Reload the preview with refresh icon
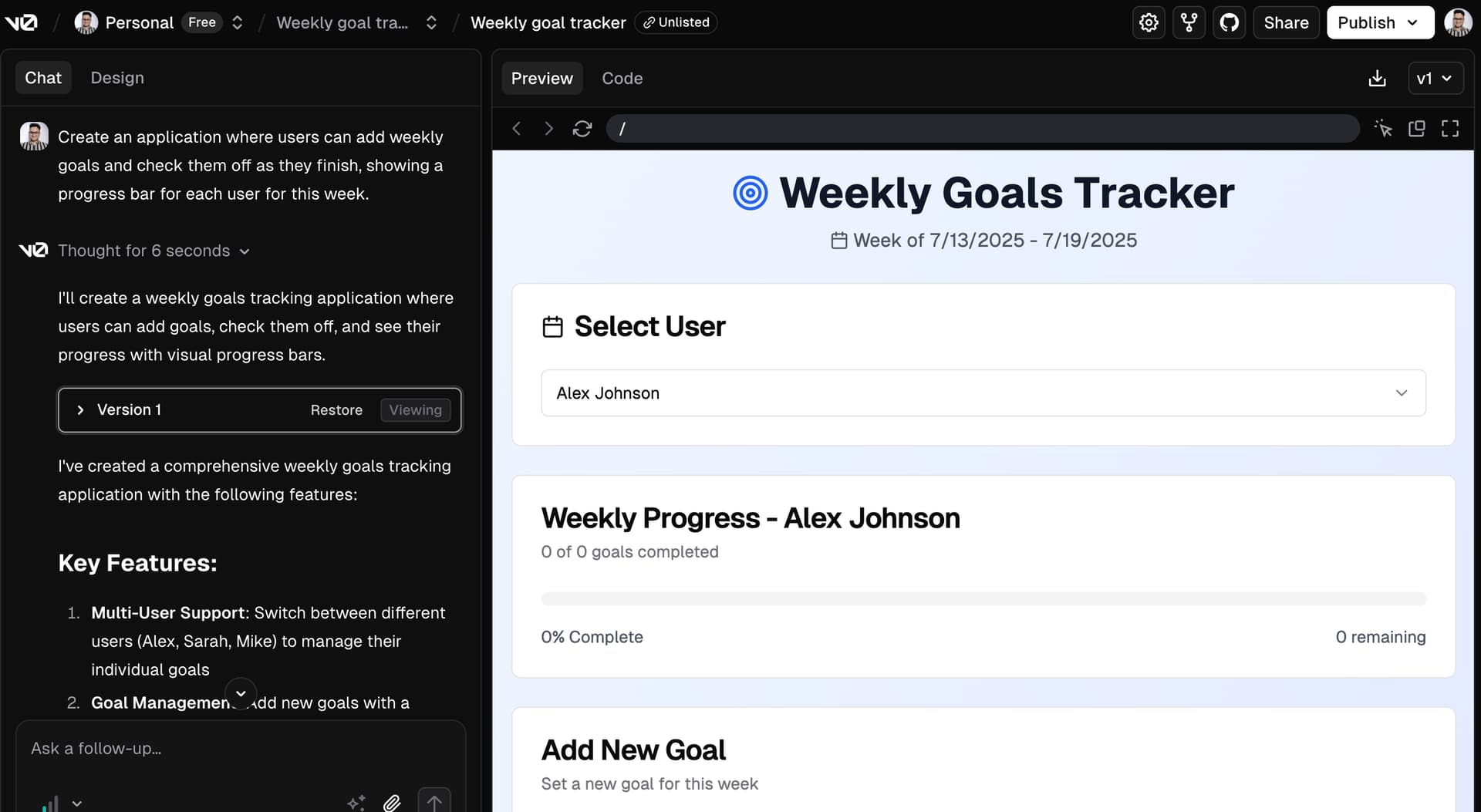1481x812 pixels. (582, 128)
